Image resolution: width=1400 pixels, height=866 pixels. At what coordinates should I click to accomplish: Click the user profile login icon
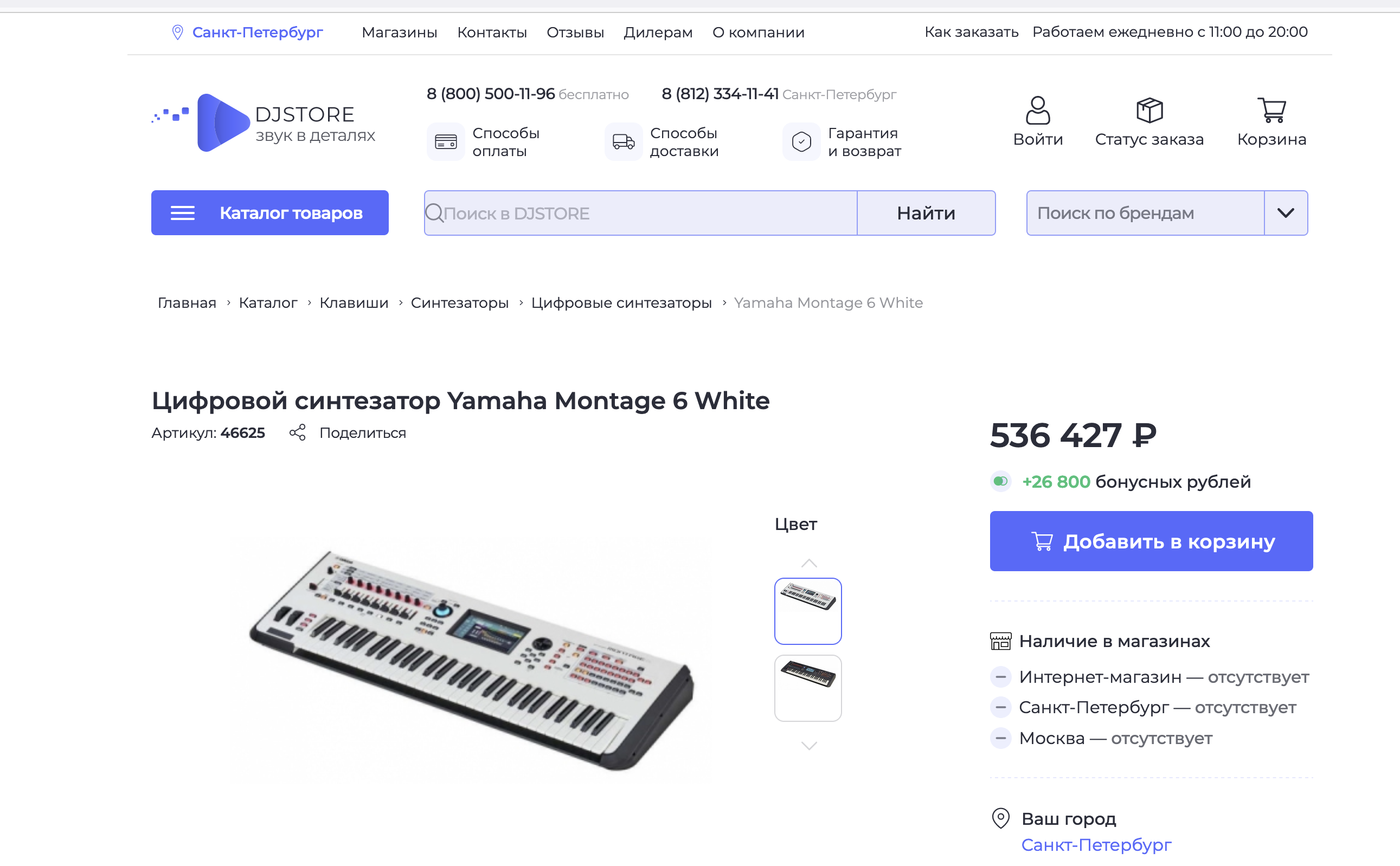coord(1037,111)
